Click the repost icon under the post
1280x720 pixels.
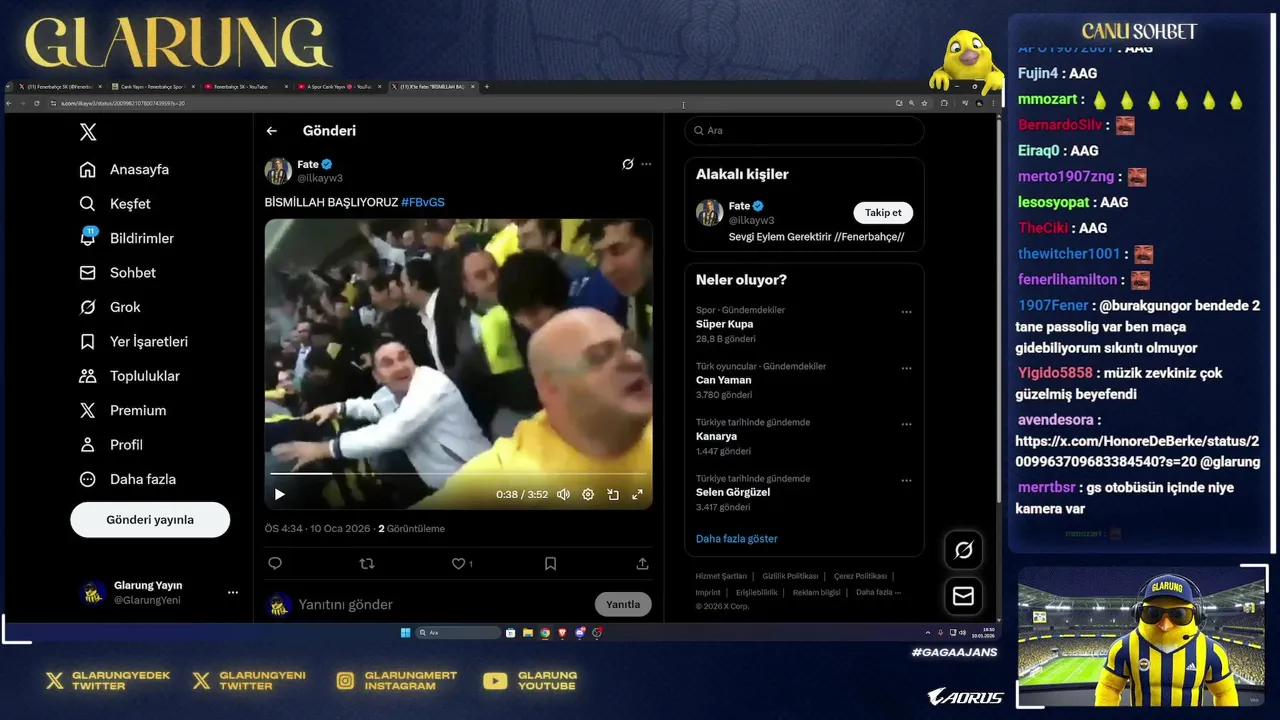coord(367,564)
